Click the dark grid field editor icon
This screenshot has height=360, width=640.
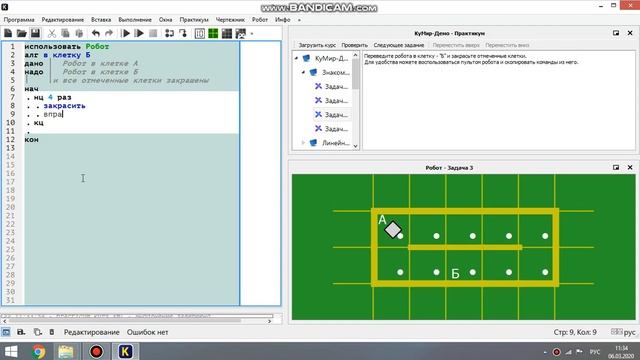coord(227,33)
